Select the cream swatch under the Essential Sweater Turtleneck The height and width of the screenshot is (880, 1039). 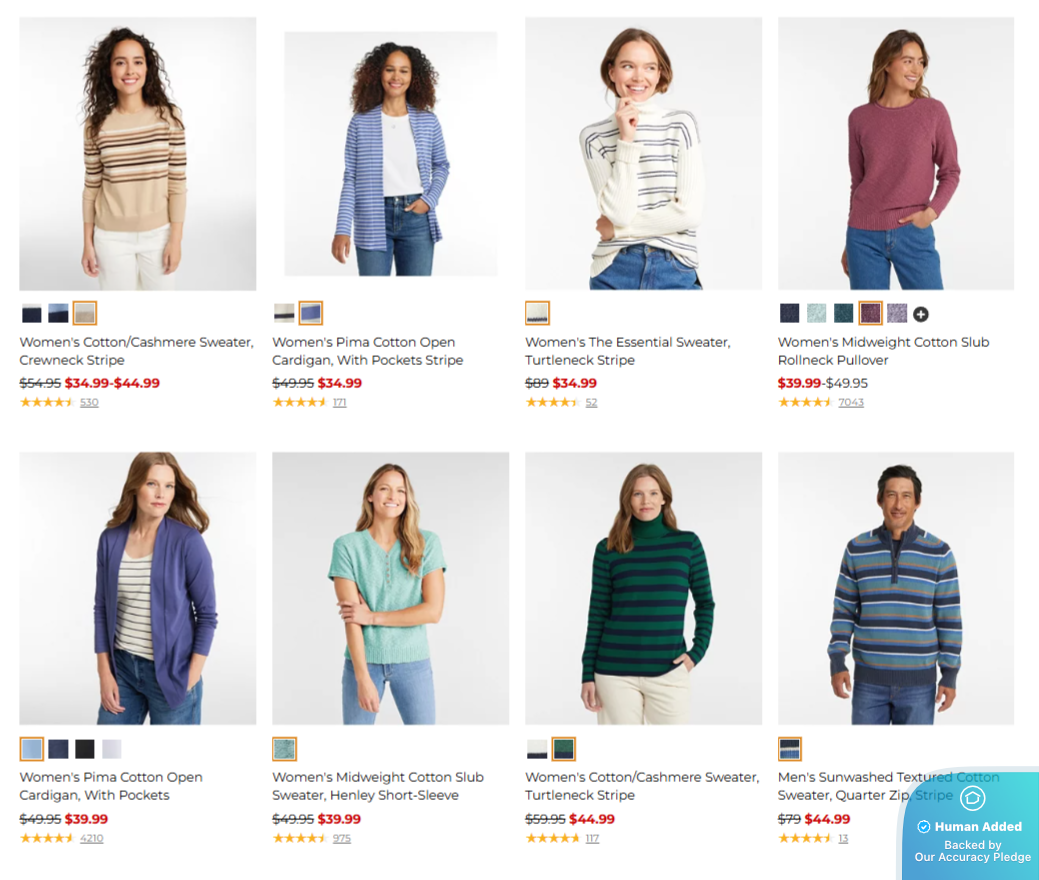pyautogui.click(x=537, y=313)
